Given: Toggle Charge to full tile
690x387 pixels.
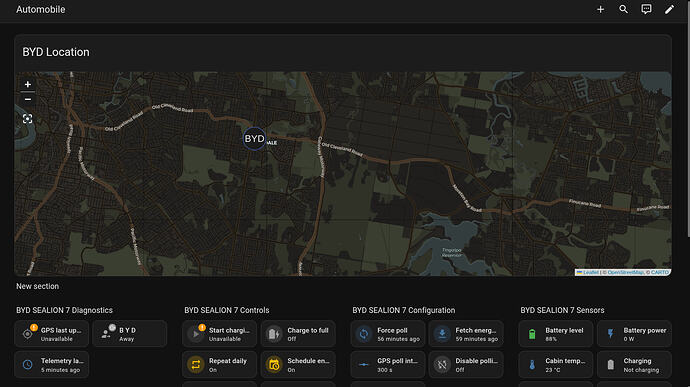Looking at the screenshot, I should pos(298,334).
